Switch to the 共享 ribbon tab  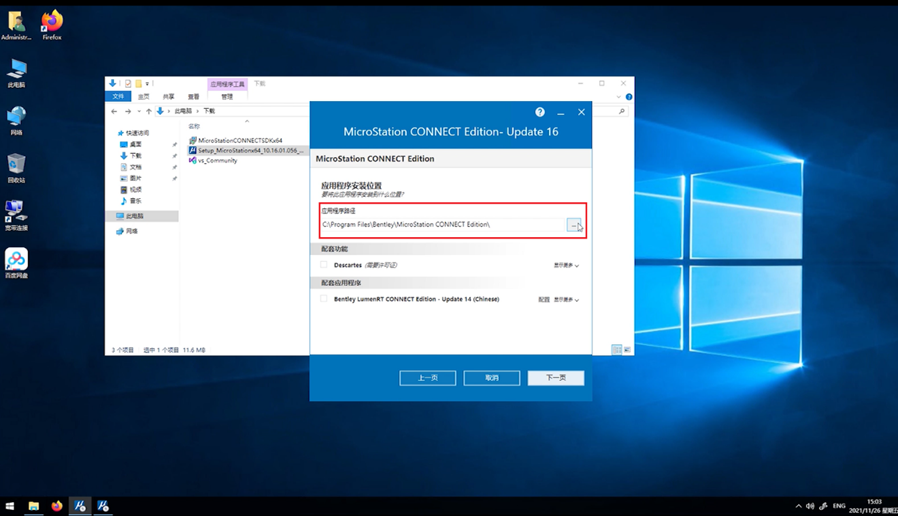[x=168, y=97]
